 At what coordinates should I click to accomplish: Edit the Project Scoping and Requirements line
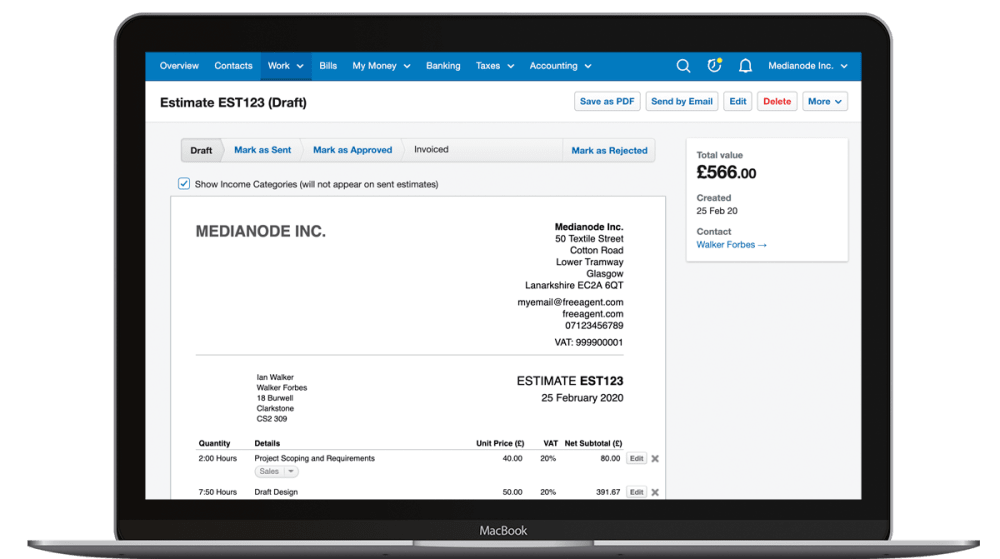coord(636,458)
